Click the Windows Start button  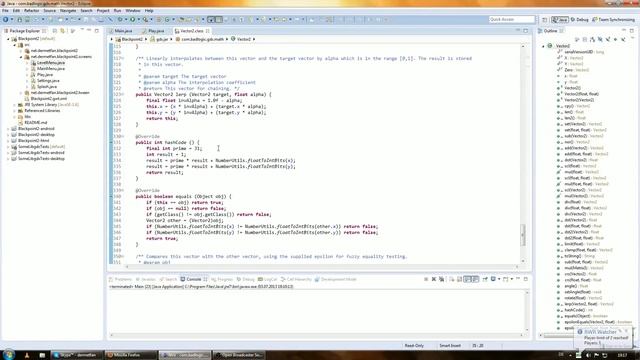tap(9, 354)
